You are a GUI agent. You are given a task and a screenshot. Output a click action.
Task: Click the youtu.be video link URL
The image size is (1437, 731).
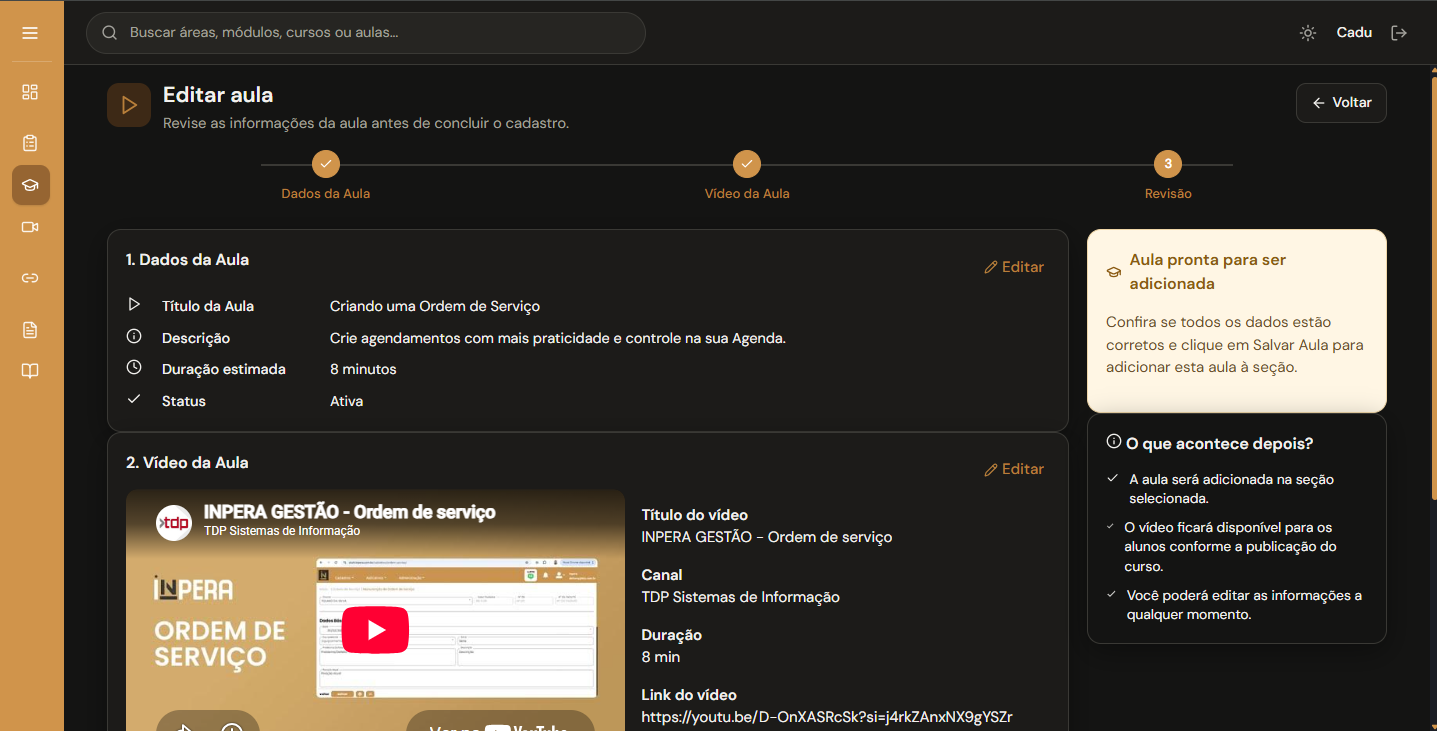(x=827, y=717)
